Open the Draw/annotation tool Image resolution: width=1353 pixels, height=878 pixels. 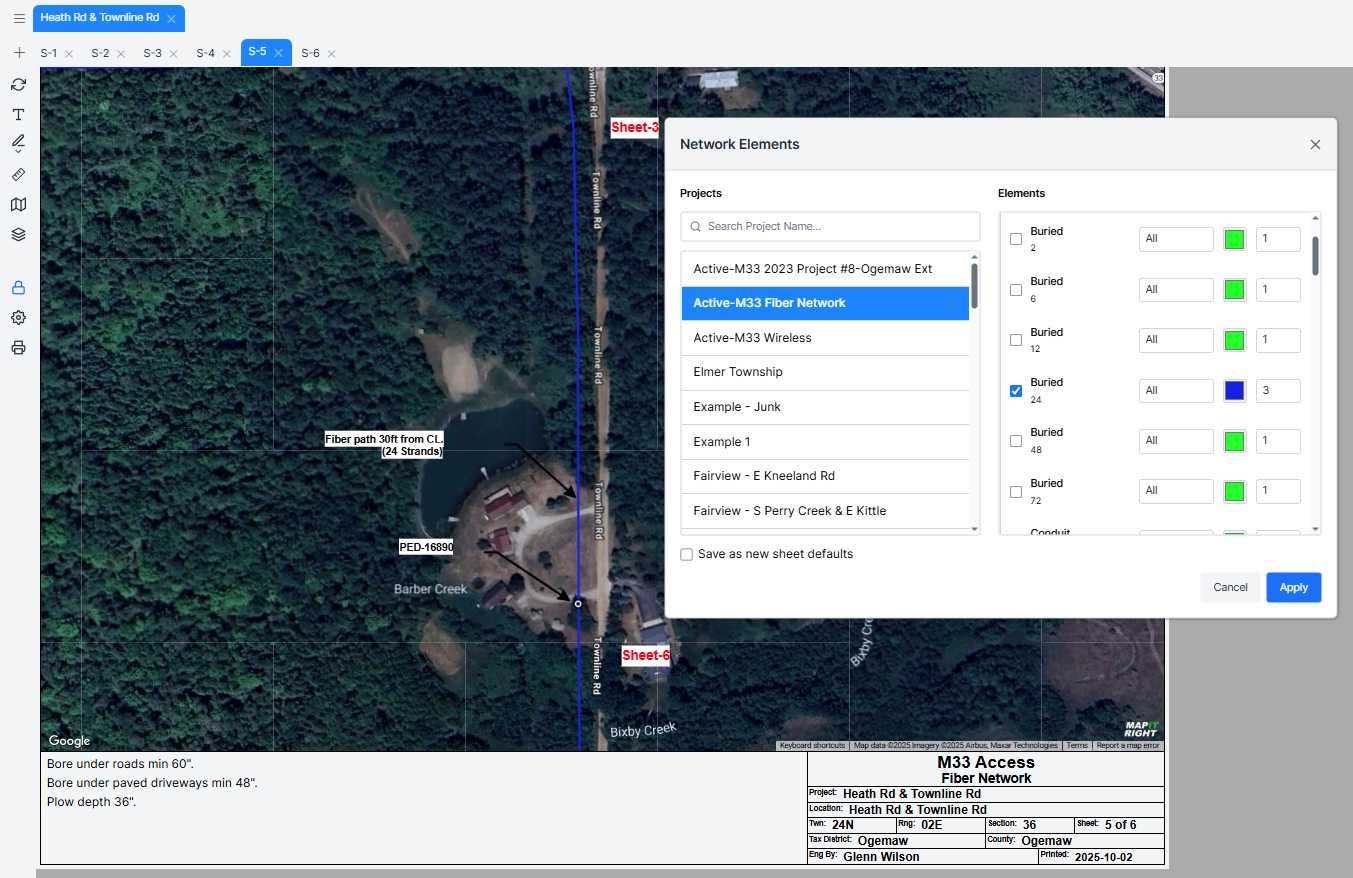18,143
